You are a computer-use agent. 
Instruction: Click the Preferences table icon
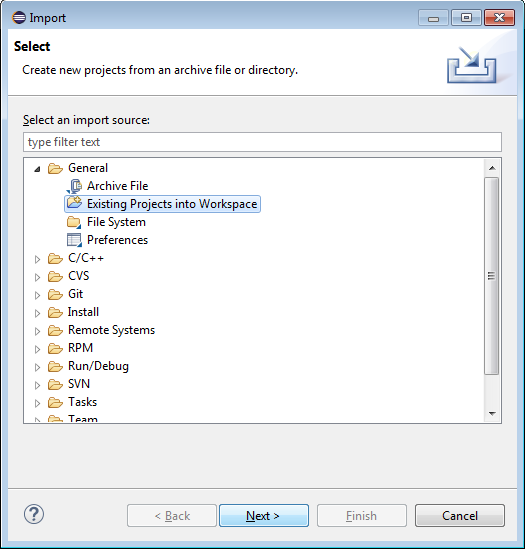click(74, 240)
